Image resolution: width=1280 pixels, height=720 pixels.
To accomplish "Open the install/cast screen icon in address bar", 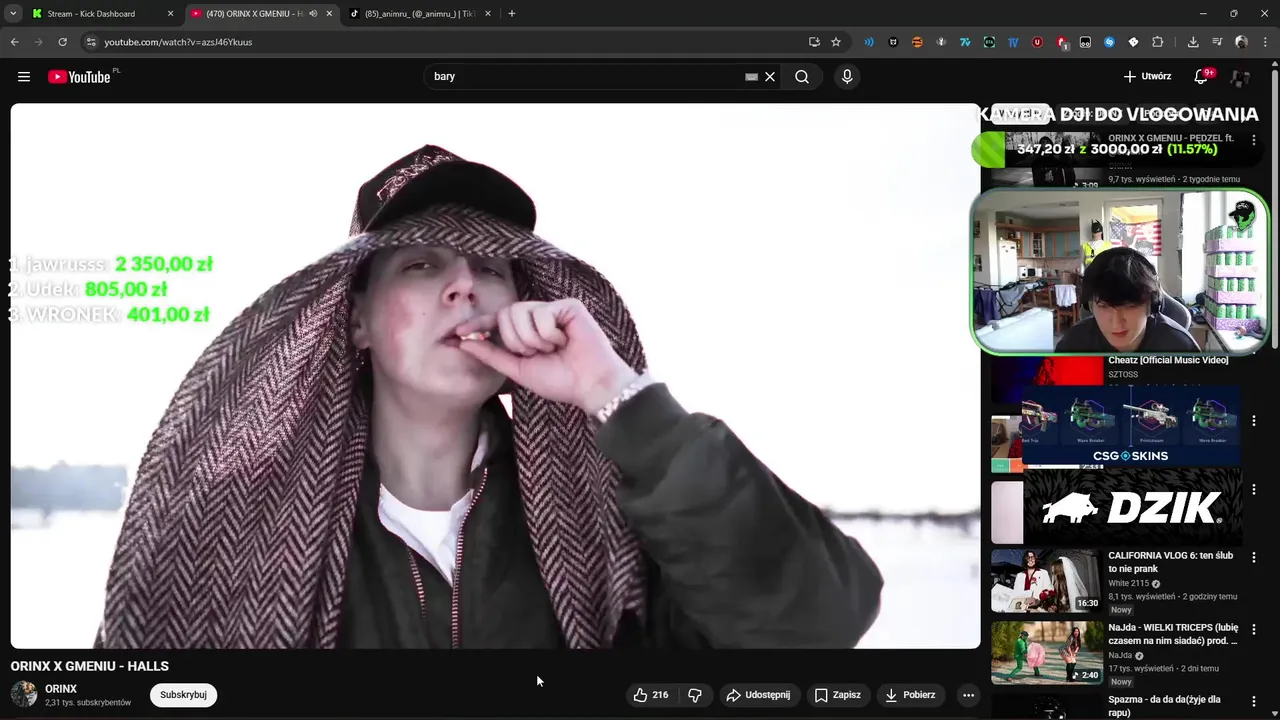I will 814,42.
